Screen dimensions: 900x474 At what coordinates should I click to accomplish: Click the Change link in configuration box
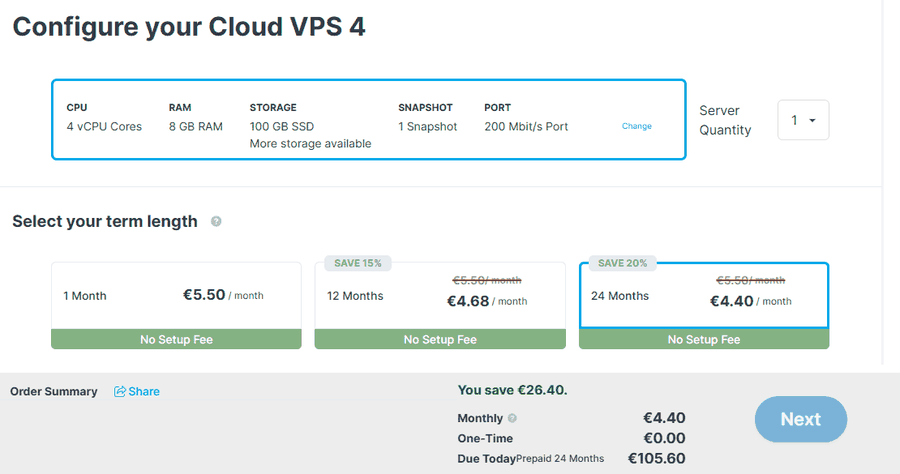637,126
